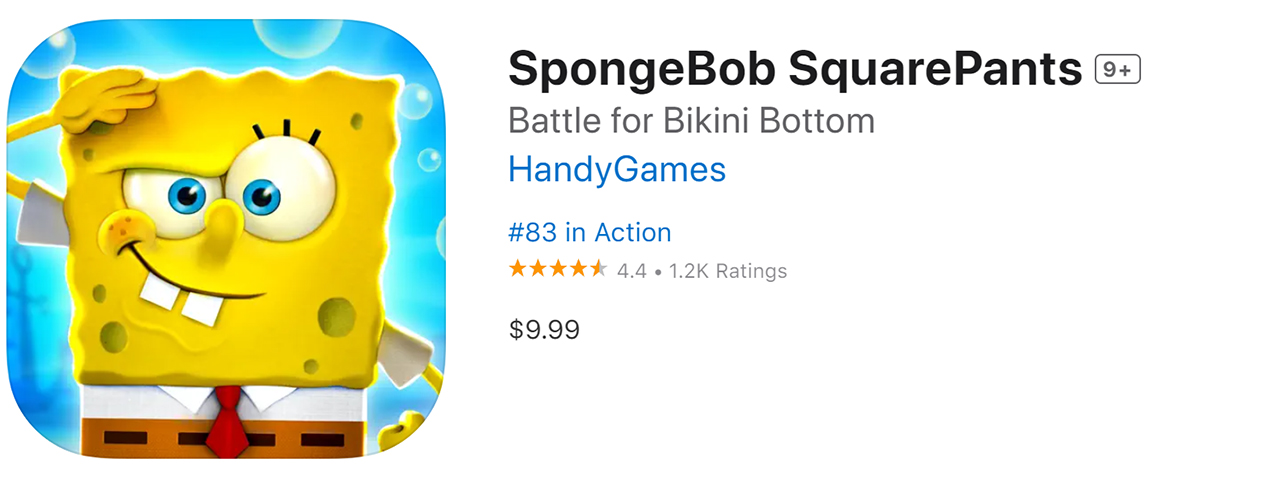Click the 1.2K Ratings count text

pyautogui.click(x=728, y=271)
